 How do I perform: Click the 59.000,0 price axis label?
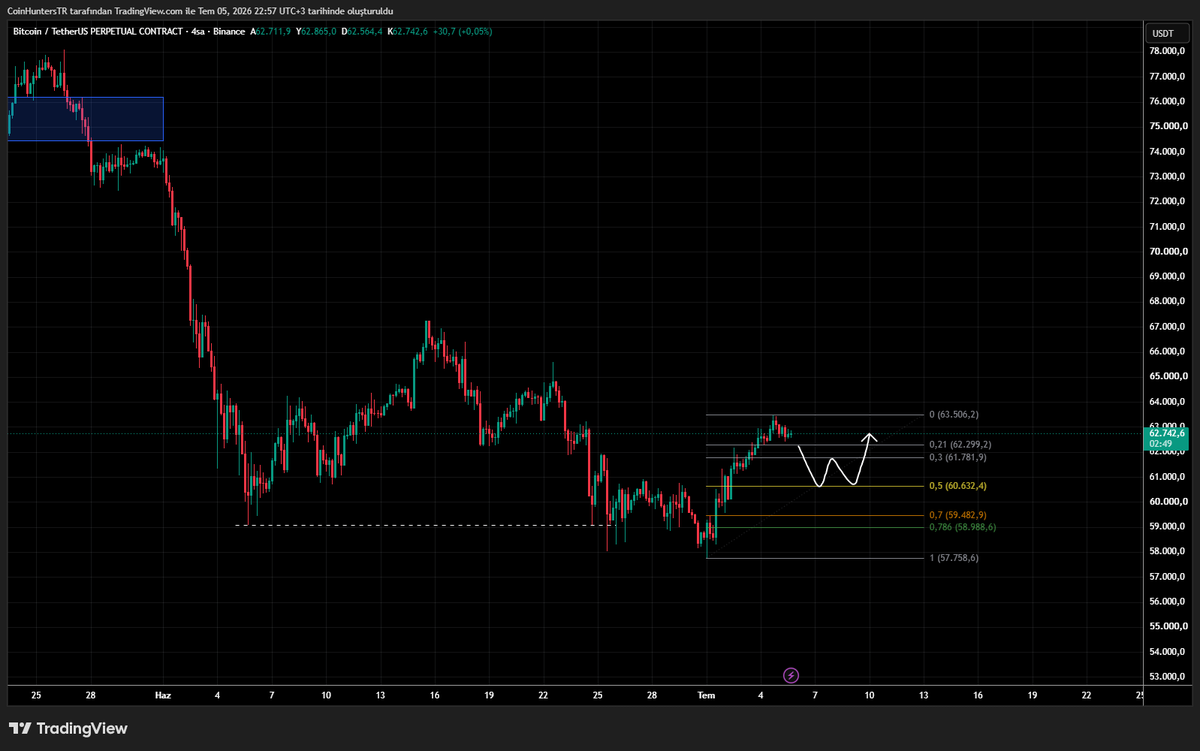(1167, 526)
